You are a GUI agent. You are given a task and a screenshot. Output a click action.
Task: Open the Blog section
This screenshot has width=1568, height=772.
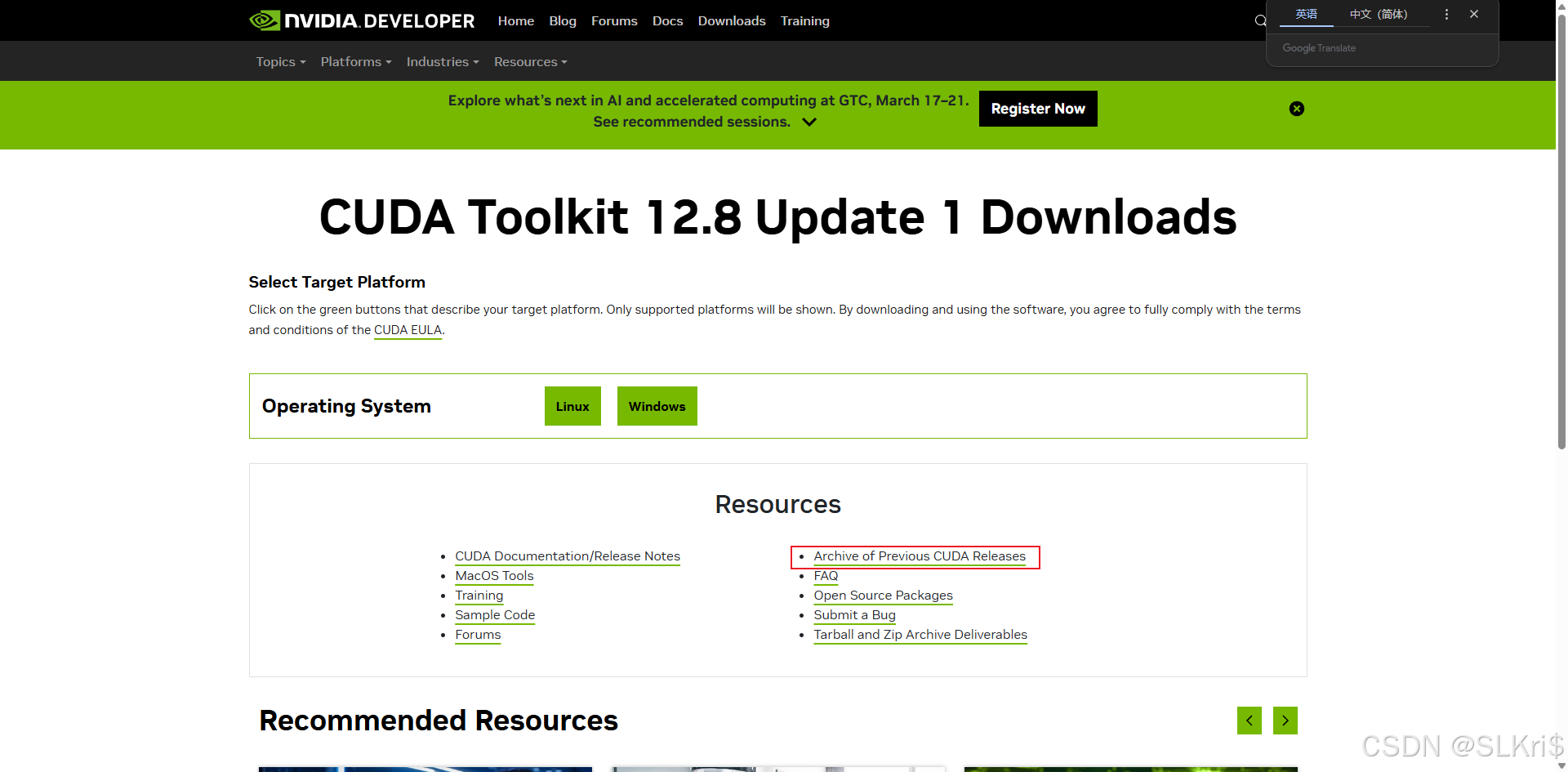(x=563, y=21)
